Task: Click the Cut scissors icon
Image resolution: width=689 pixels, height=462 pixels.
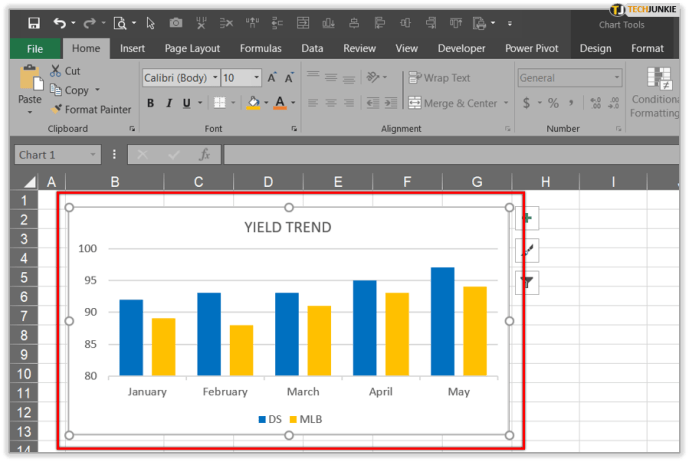Action: (55, 71)
